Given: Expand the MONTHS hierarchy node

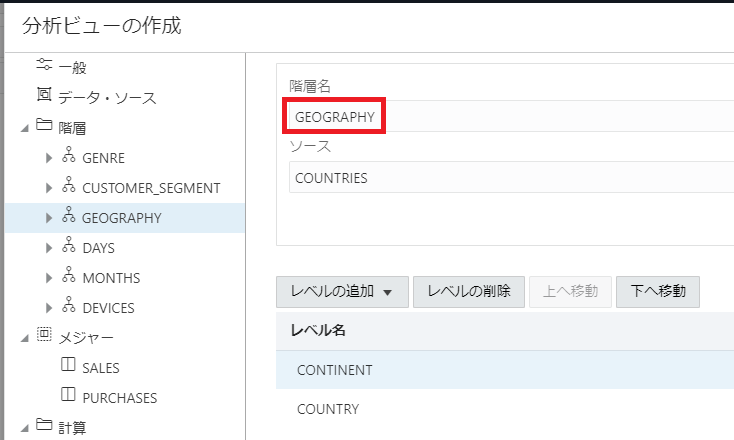Looking at the screenshot, I should (49, 278).
